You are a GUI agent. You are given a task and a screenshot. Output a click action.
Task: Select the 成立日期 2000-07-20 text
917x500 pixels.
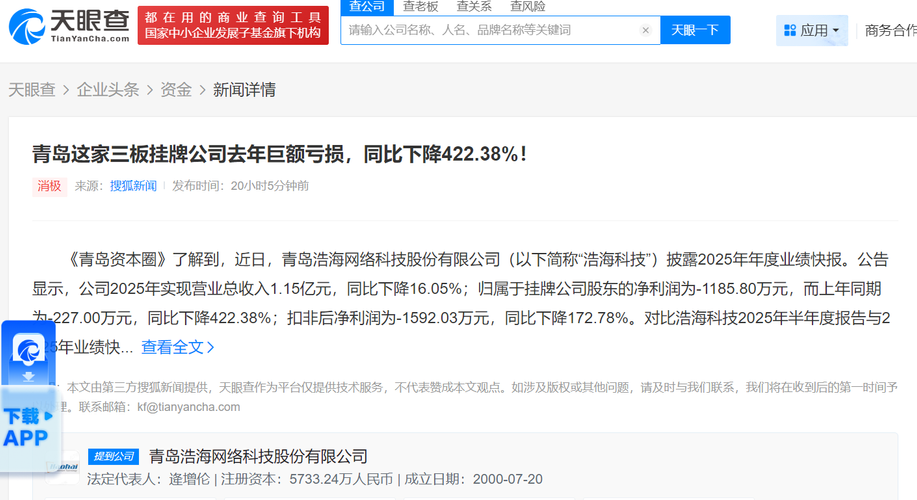point(473,480)
